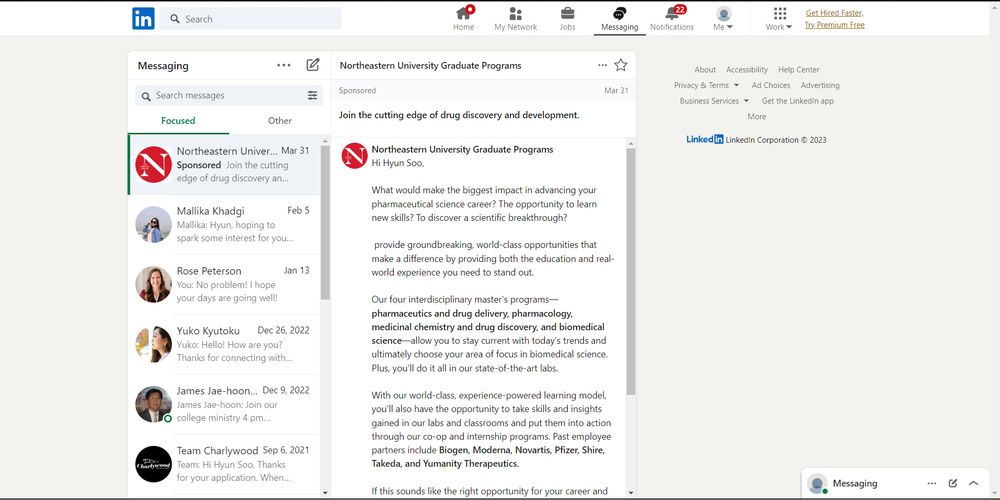Click Northeastern logo in message body
This screenshot has height=500, width=1000.
(355, 156)
